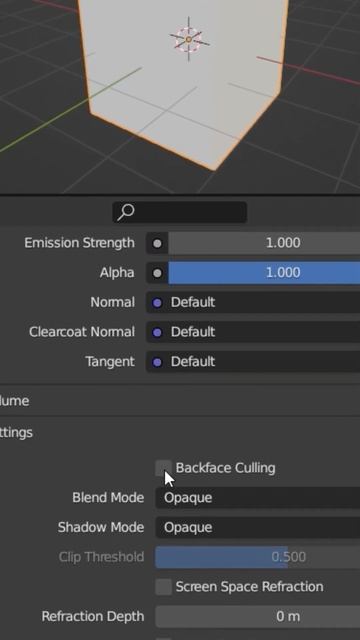360x640 pixels.
Task: Click the Shadow Mode label
Action: point(101,527)
